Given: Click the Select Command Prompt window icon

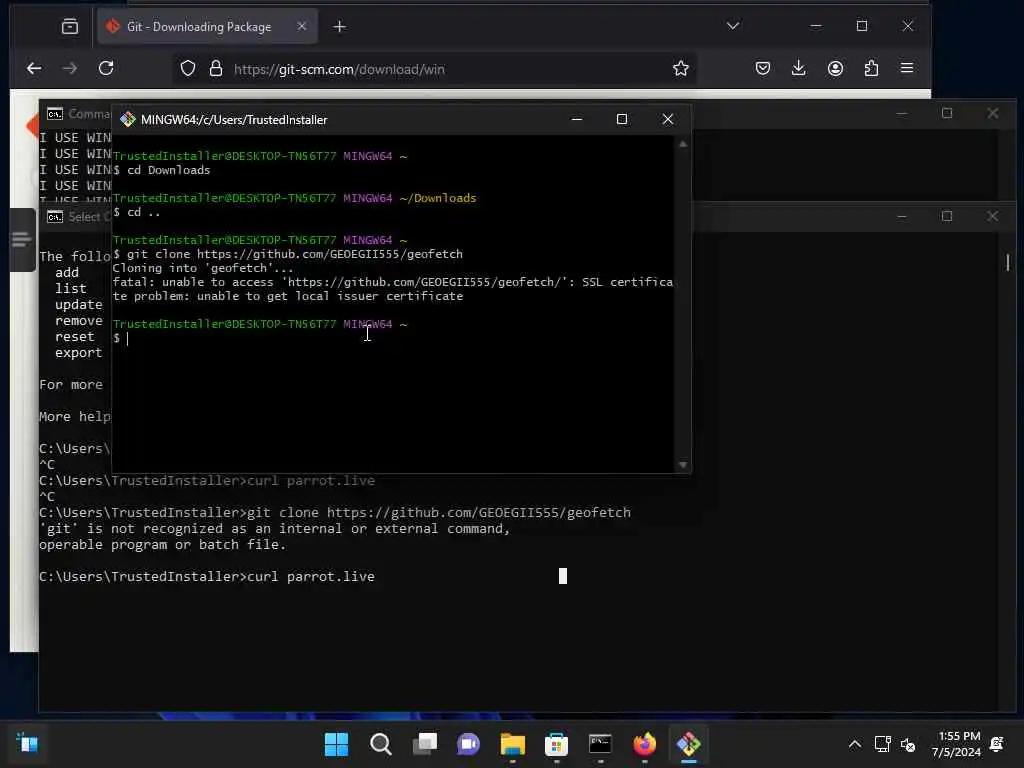Looking at the screenshot, I should [x=55, y=217].
